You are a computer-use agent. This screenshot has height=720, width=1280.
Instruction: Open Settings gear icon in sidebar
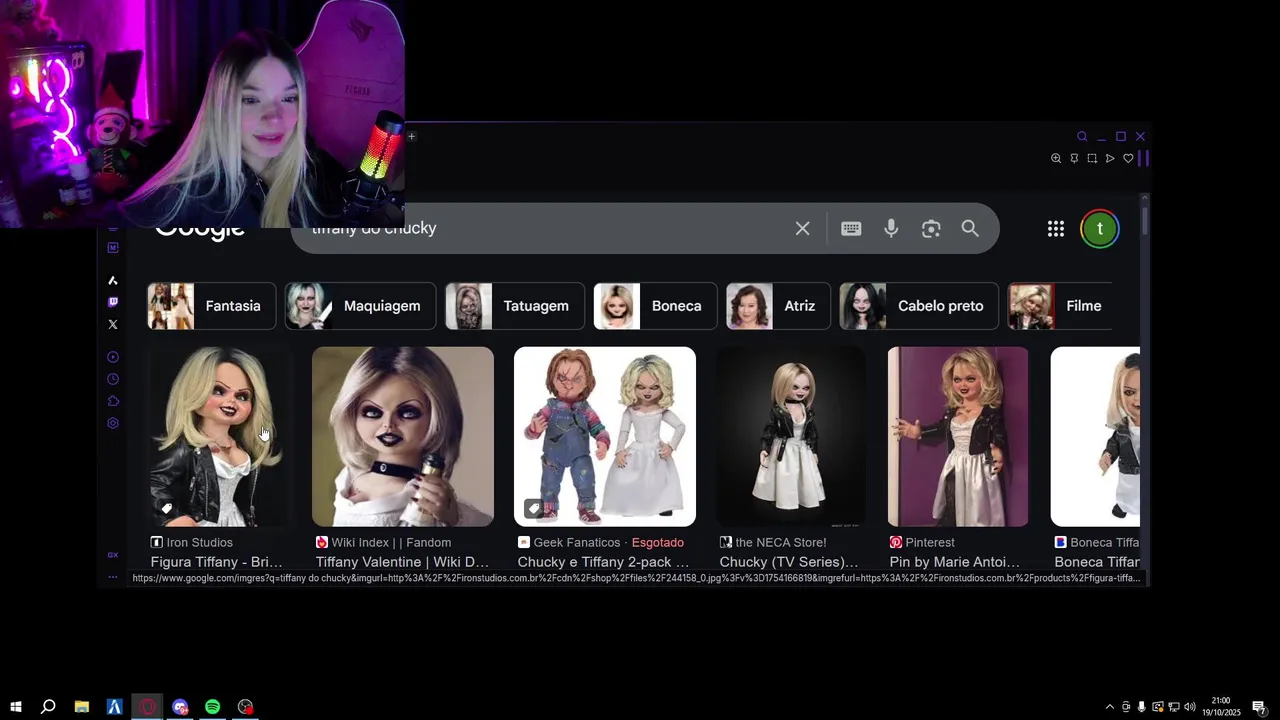[113, 423]
